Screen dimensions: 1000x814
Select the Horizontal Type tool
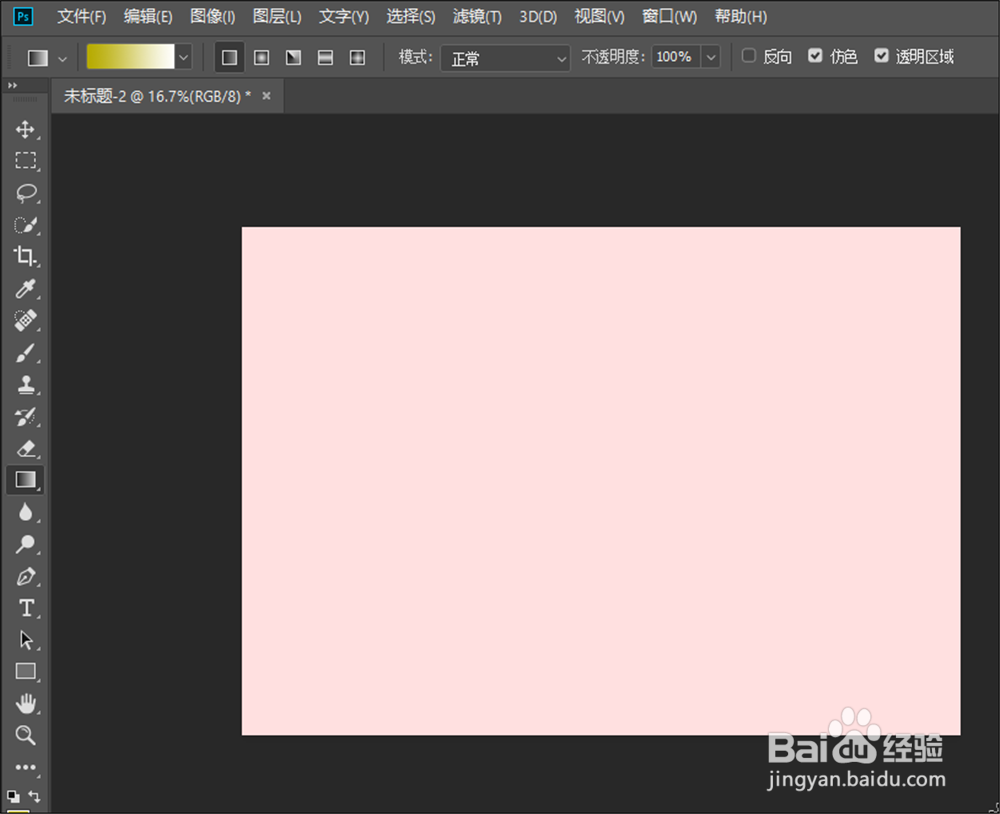tap(26, 608)
